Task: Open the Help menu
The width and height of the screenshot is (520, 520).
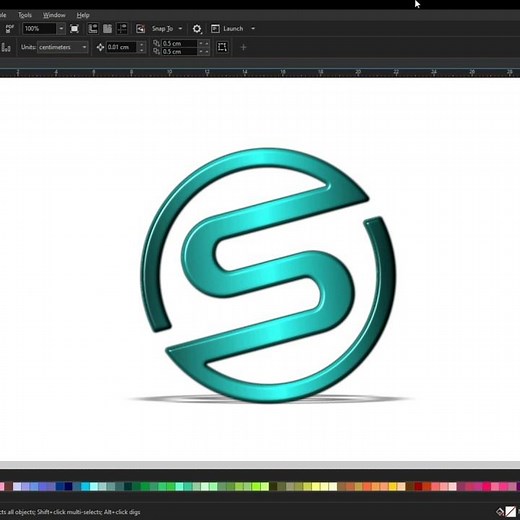Action: 83,15
